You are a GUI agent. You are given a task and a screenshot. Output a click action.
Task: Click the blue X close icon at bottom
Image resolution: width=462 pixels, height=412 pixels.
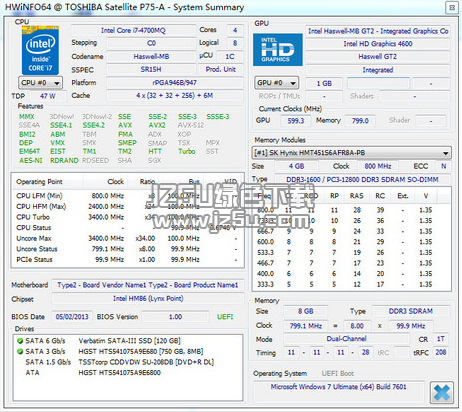tap(442, 393)
